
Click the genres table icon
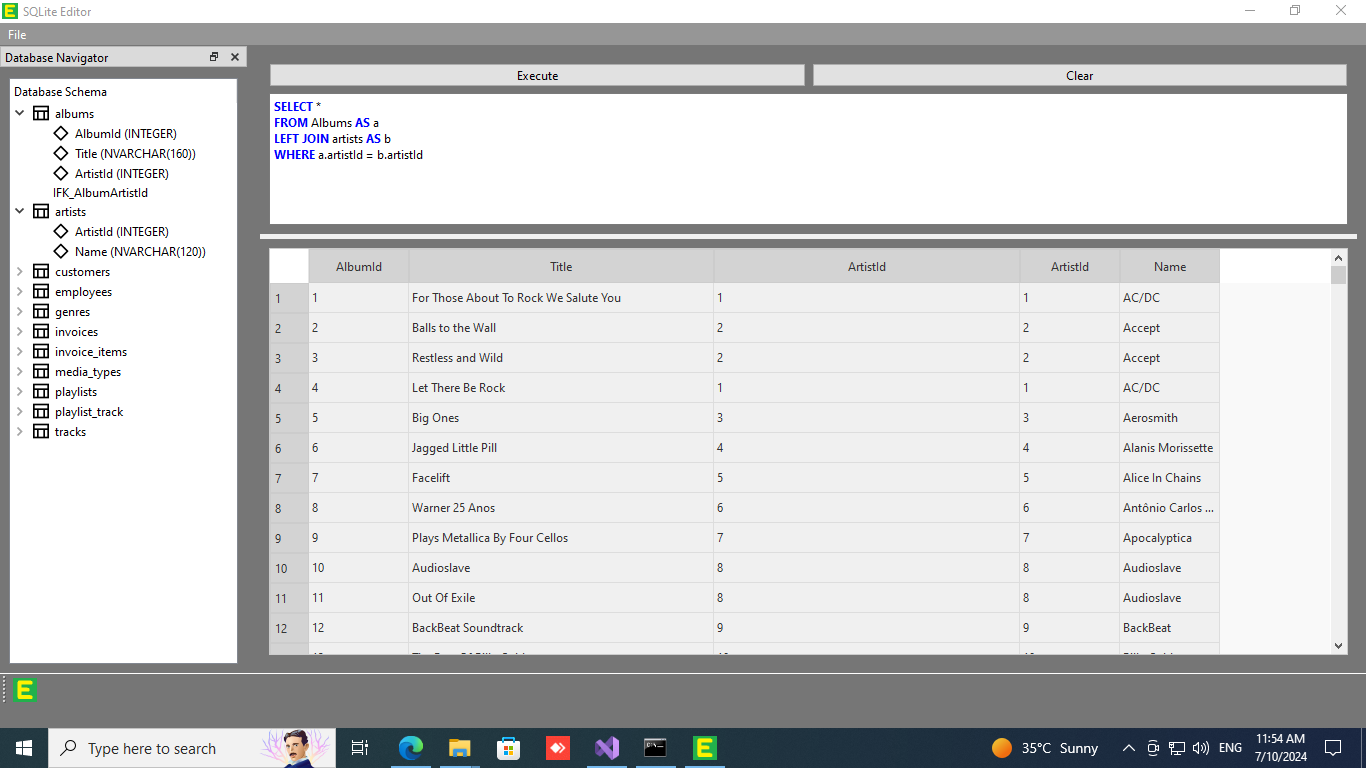point(40,311)
